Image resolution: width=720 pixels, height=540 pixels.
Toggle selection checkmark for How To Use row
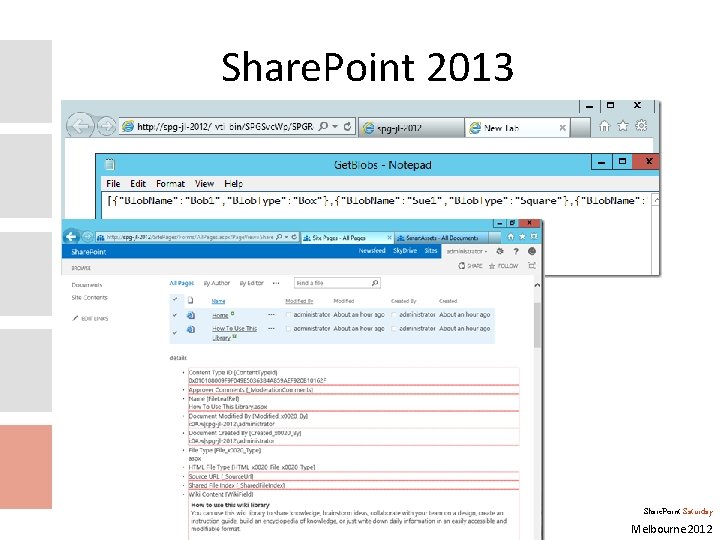pos(174,332)
